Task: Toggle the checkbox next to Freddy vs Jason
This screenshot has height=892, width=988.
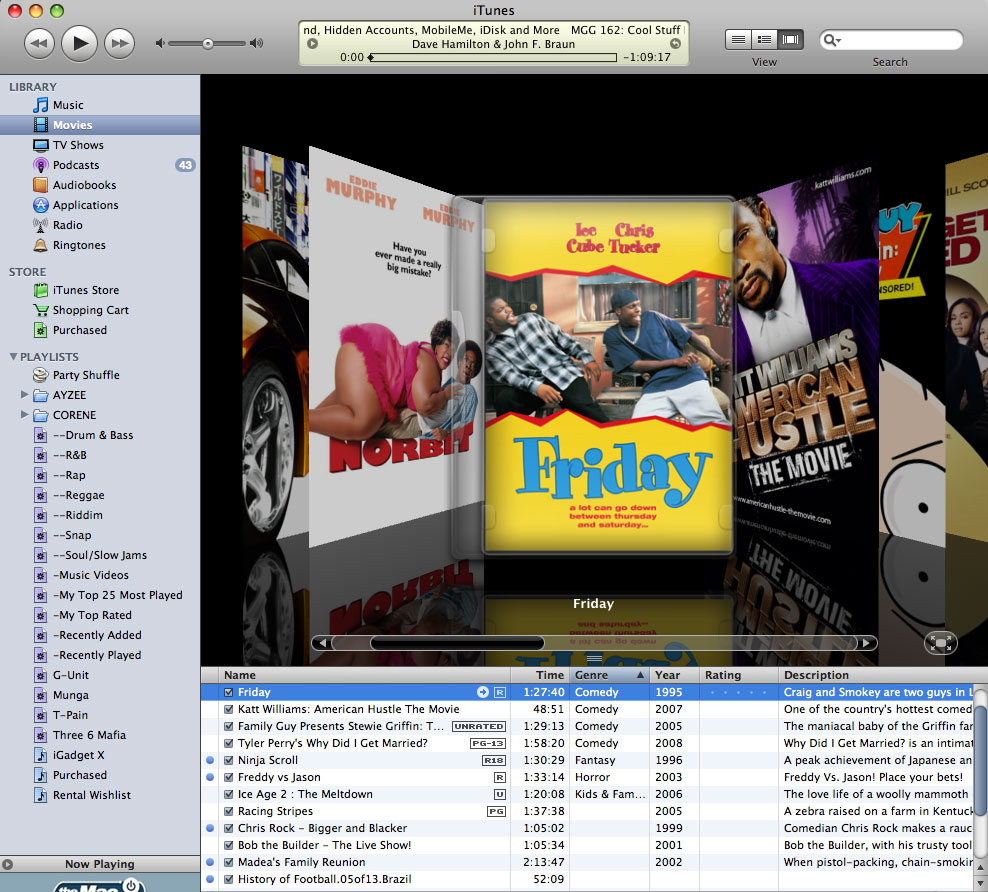Action: [229, 777]
